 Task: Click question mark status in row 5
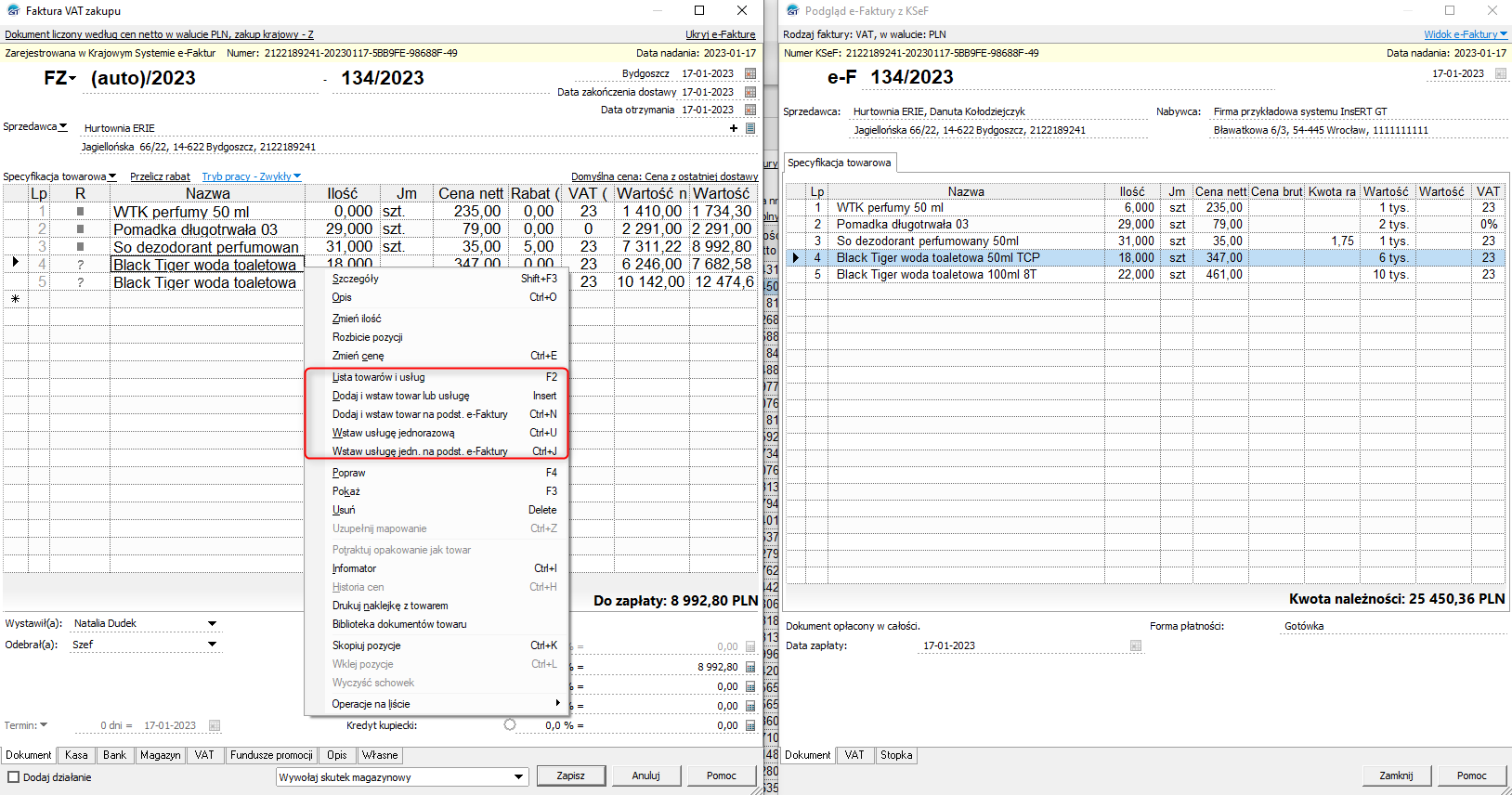(x=81, y=282)
